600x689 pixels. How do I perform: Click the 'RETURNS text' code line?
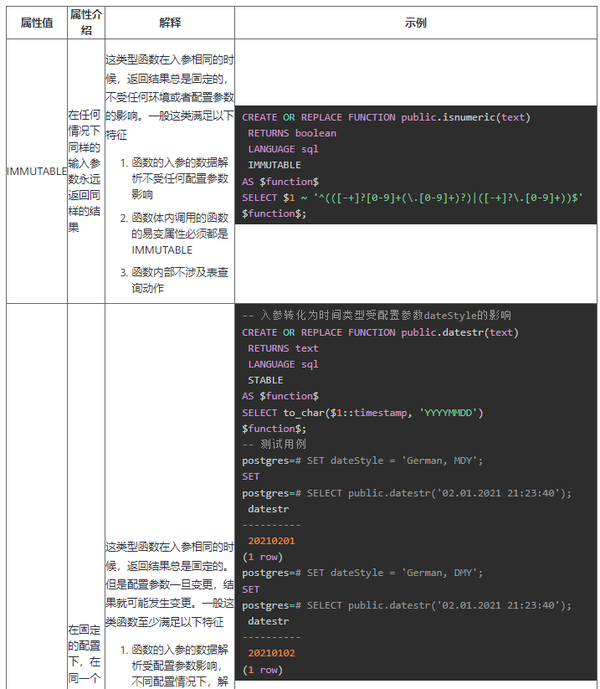click(x=283, y=348)
